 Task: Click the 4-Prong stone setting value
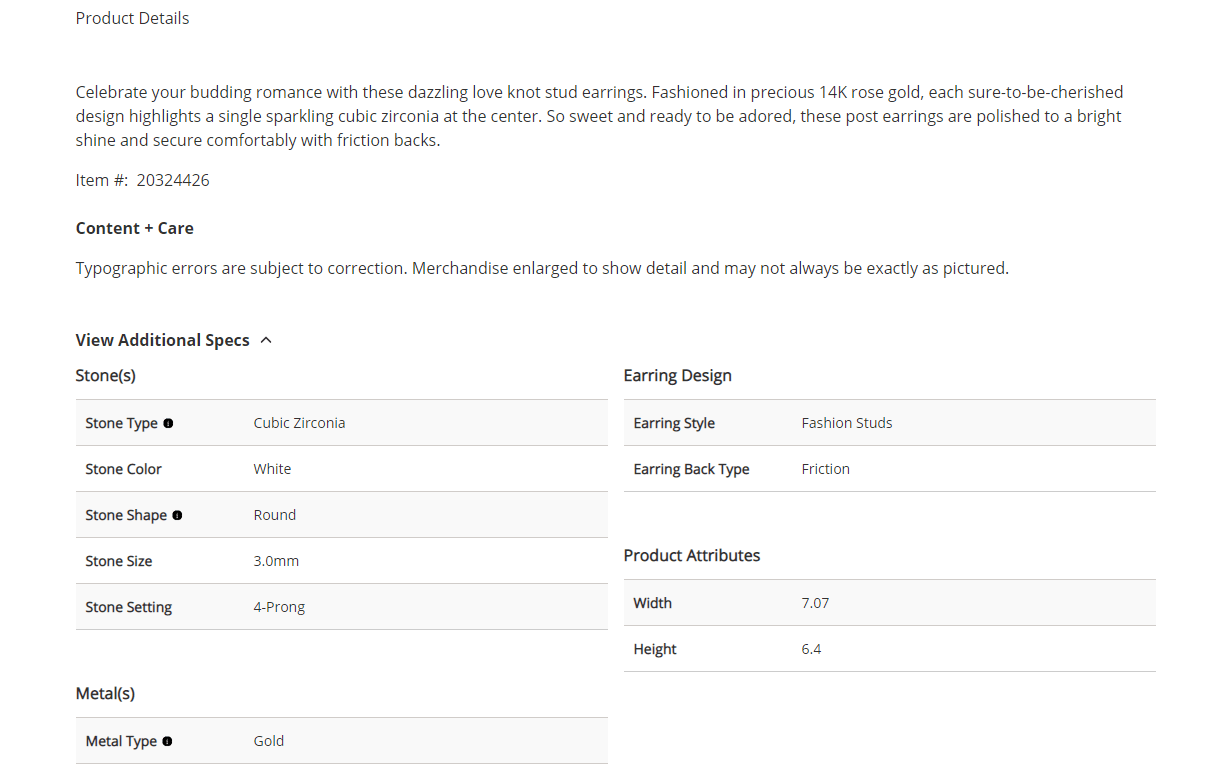point(279,607)
